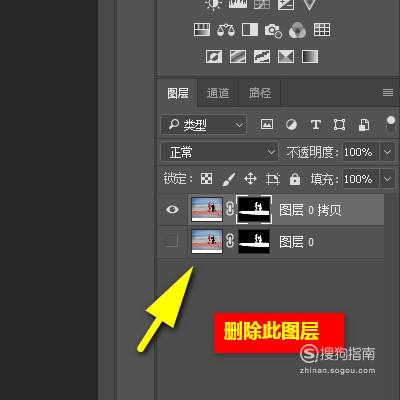400x400 pixels.
Task: Filter layers by smart objects
Action: 364,125
